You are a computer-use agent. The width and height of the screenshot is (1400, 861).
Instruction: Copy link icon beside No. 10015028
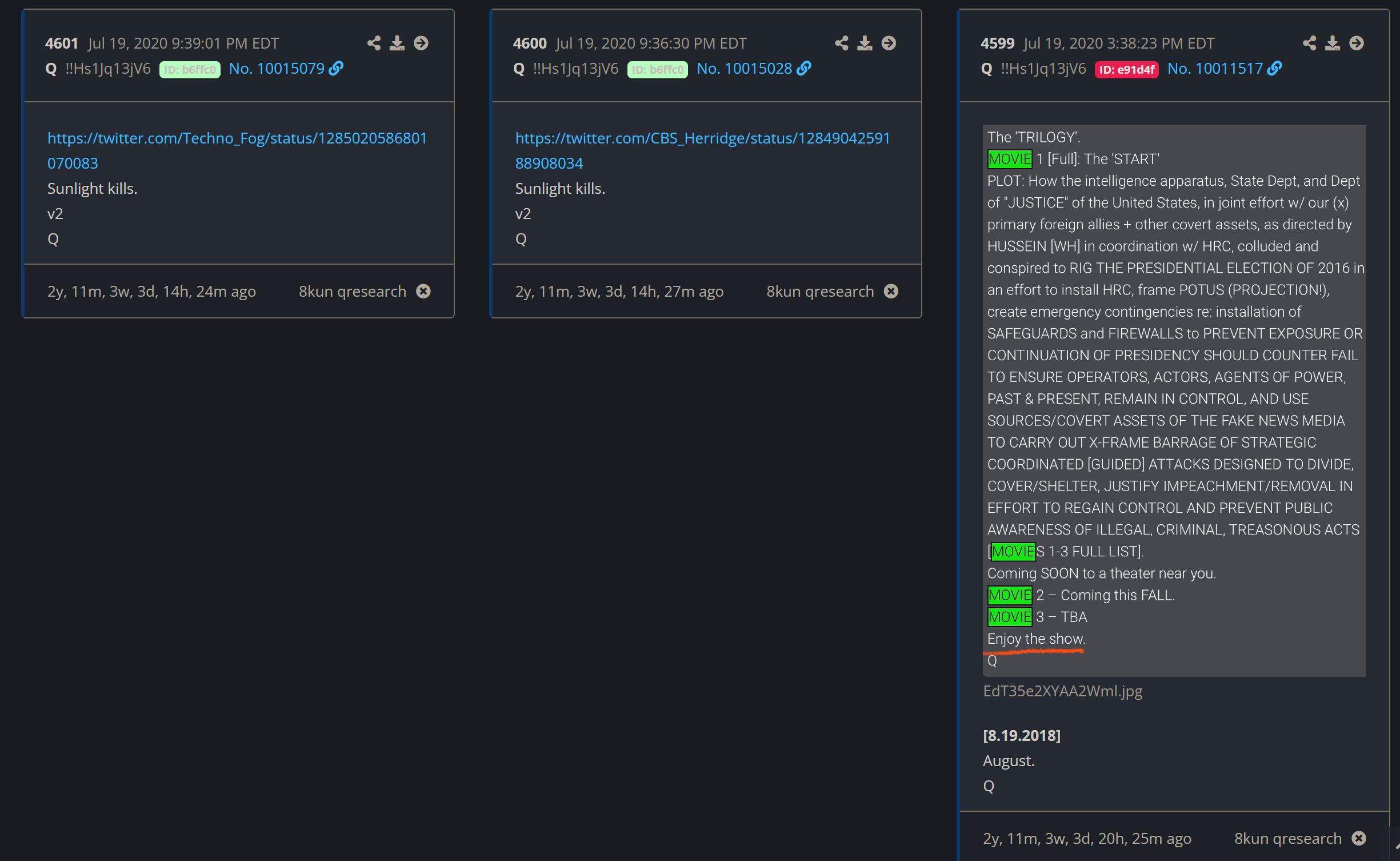804,69
